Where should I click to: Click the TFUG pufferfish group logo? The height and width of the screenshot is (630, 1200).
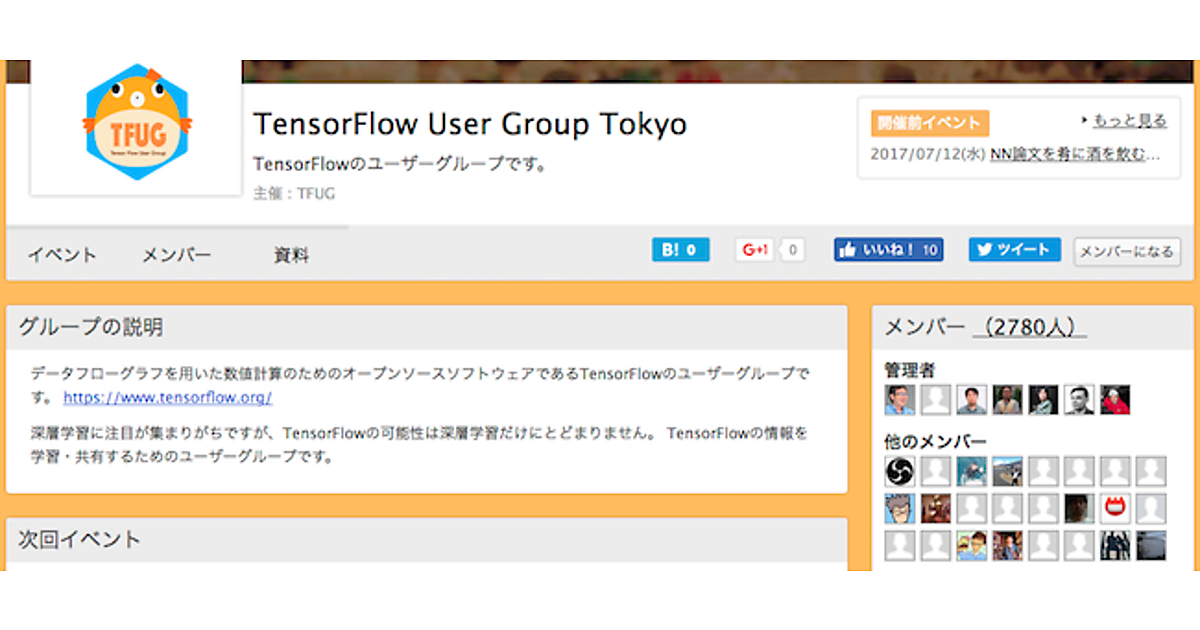click(x=137, y=122)
